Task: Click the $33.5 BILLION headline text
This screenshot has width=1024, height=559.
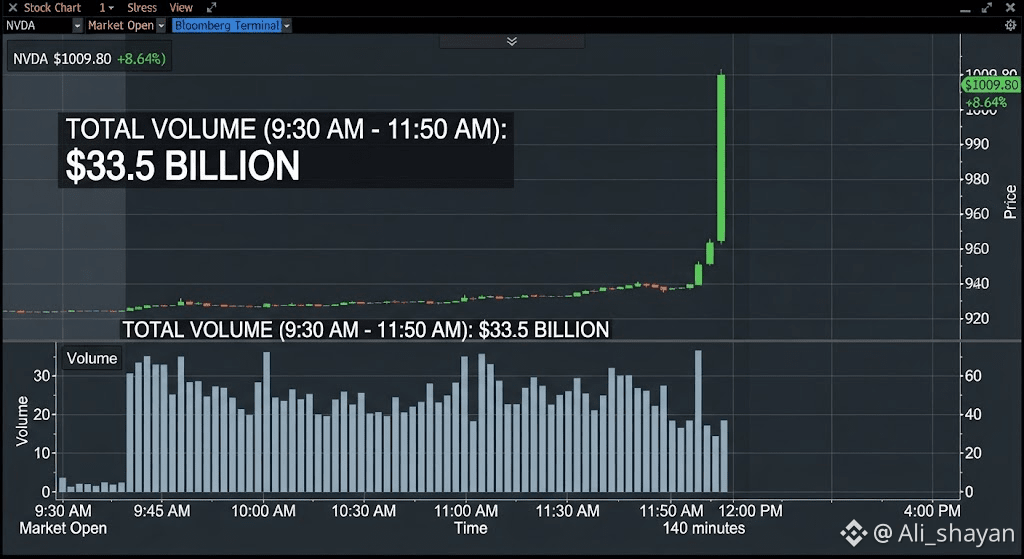Action: click(x=183, y=166)
